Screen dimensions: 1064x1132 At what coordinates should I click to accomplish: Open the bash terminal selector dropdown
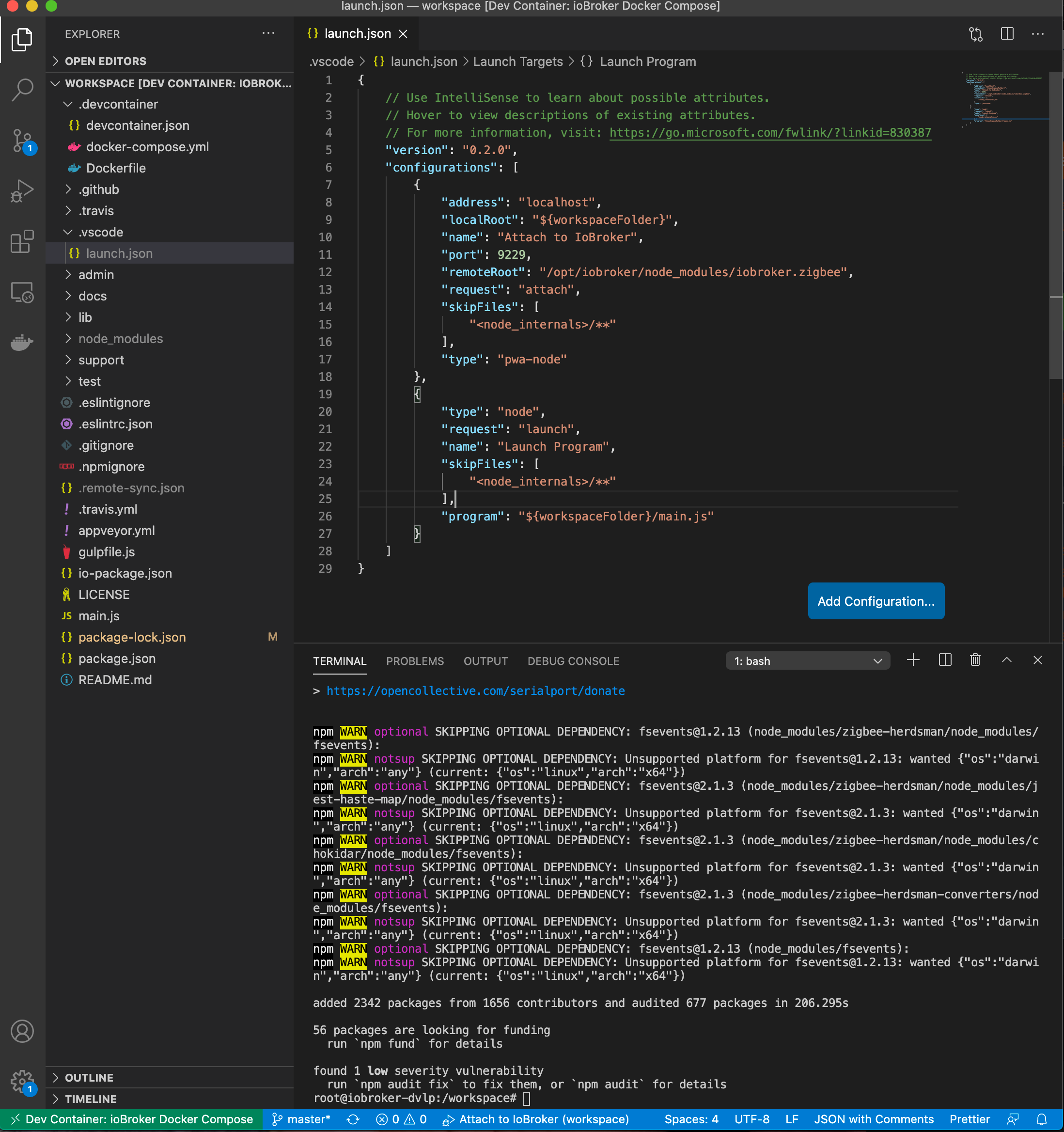click(807, 660)
